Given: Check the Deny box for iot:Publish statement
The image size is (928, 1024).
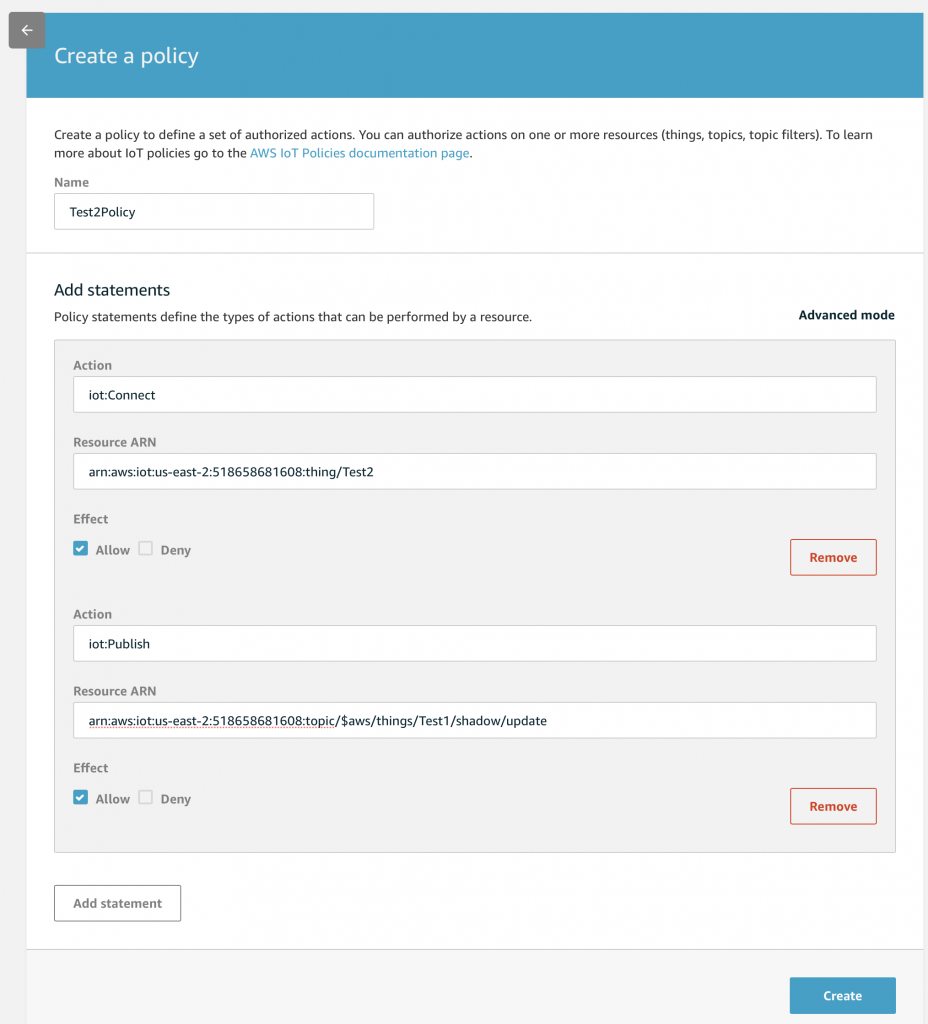Looking at the screenshot, I should [146, 797].
